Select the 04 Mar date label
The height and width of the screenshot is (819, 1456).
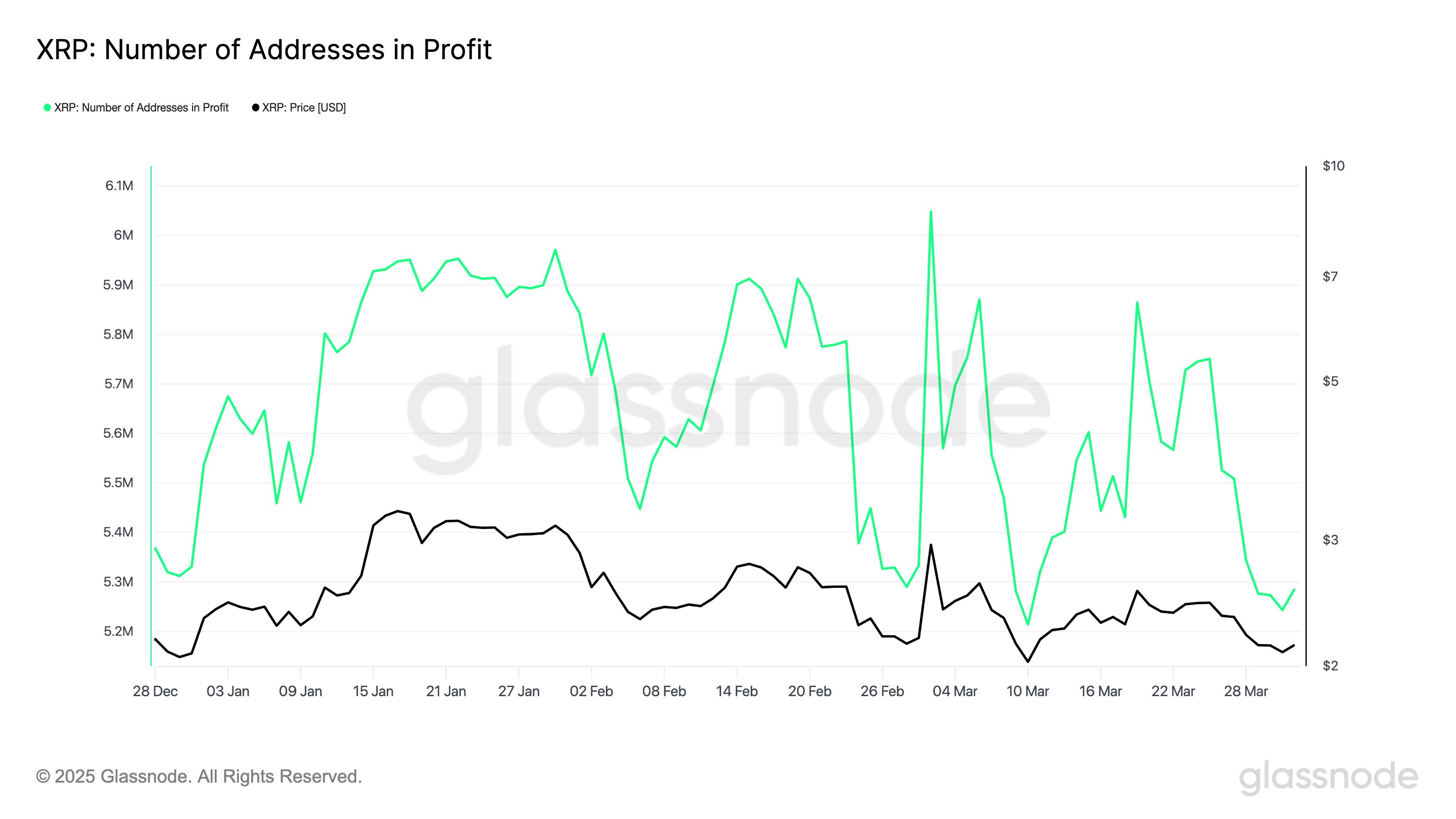tap(955, 691)
